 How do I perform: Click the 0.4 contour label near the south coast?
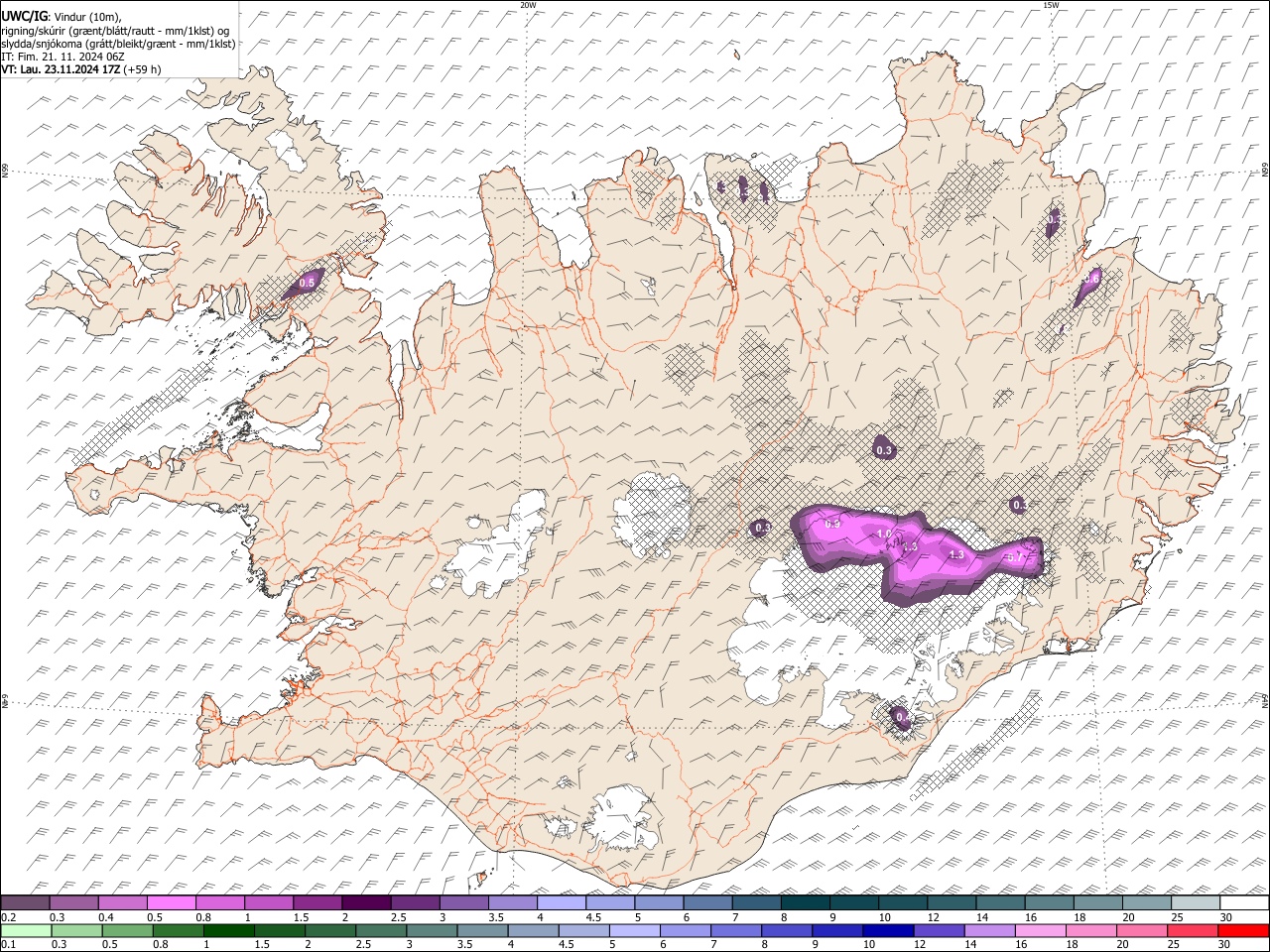click(x=903, y=716)
